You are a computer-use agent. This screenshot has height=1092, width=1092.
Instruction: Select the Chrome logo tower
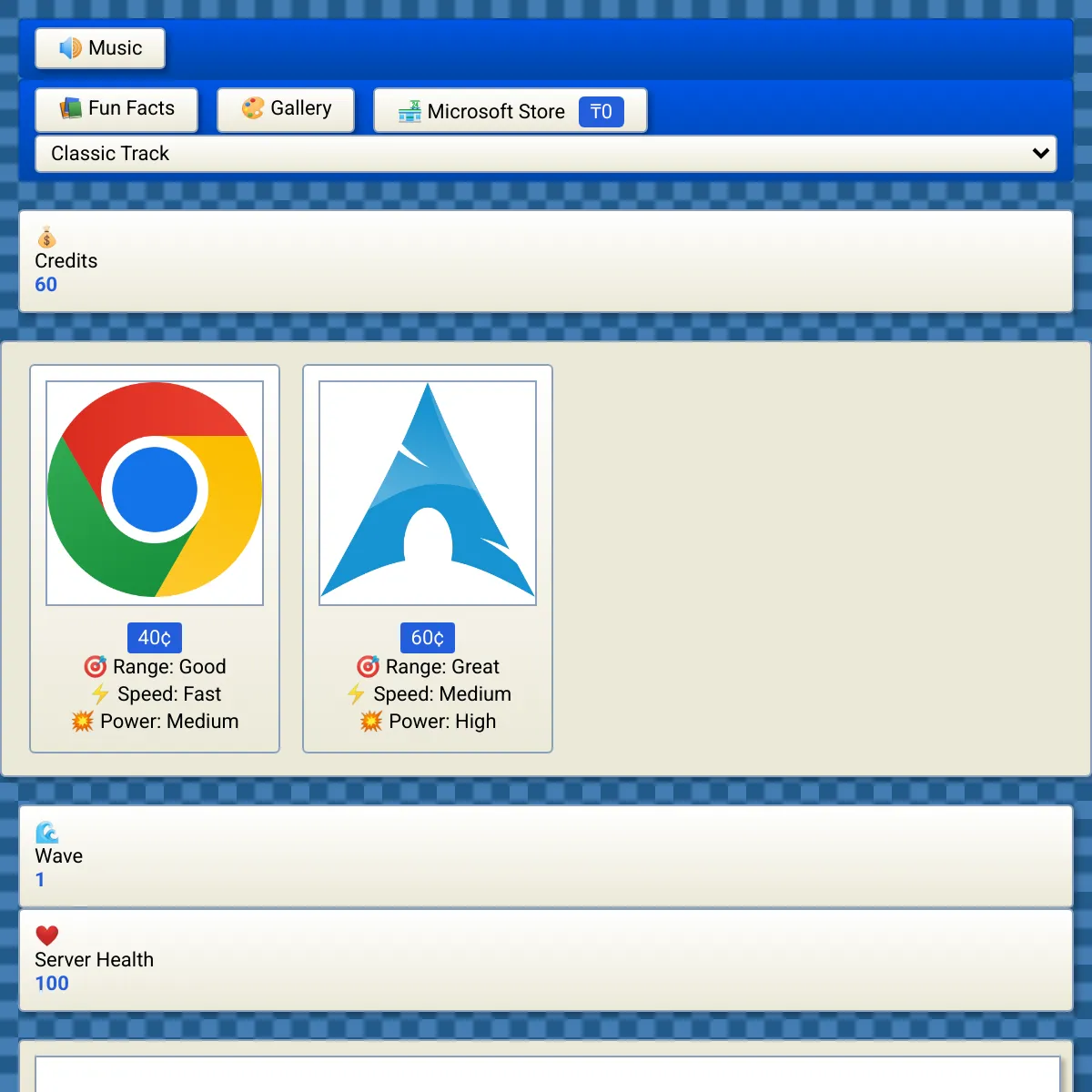pyautogui.click(x=155, y=492)
